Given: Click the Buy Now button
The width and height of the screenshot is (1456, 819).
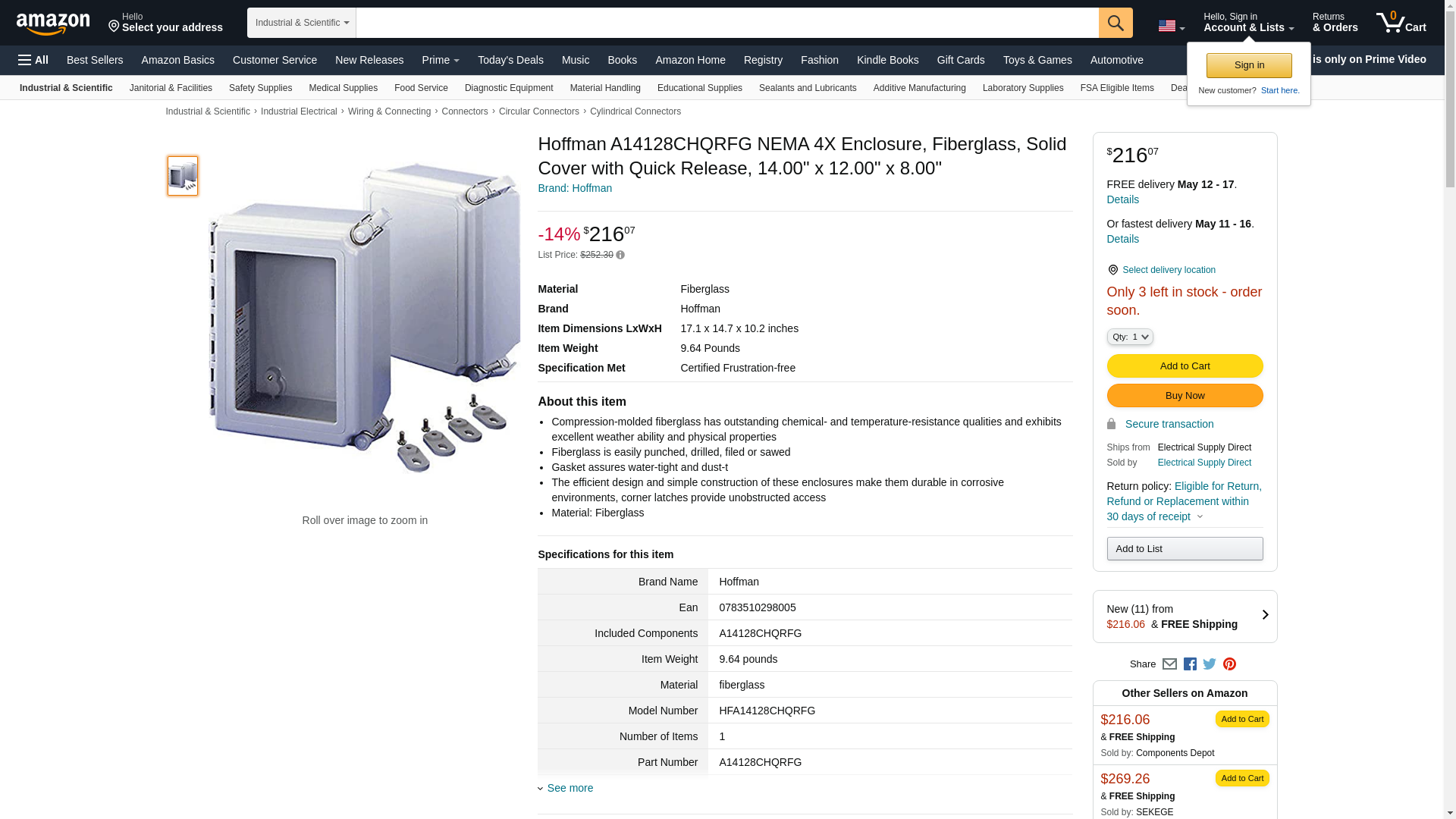Looking at the screenshot, I should [1184, 396].
